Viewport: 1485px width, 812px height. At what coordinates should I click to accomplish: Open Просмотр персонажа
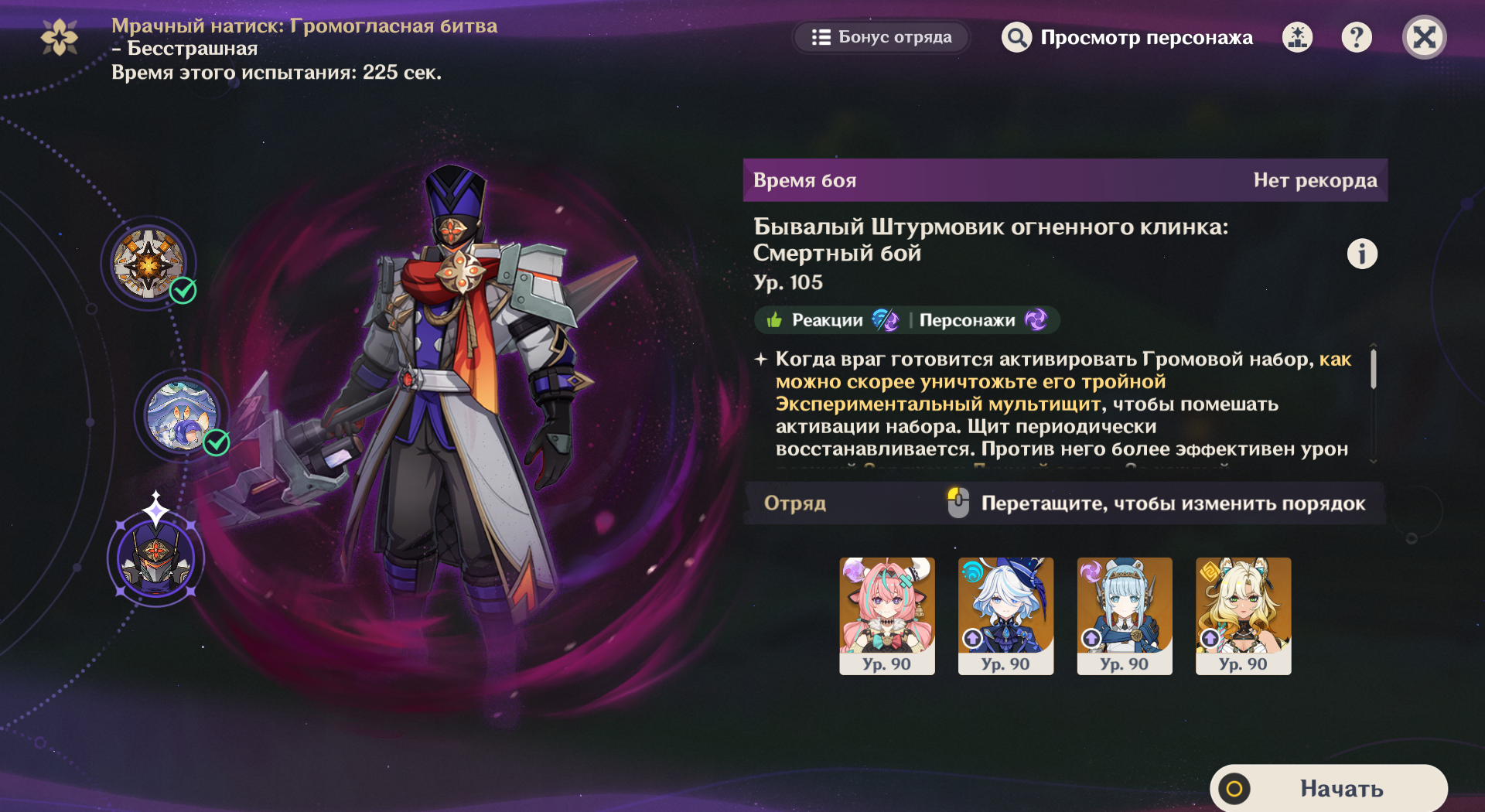pyautogui.click(x=1128, y=37)
